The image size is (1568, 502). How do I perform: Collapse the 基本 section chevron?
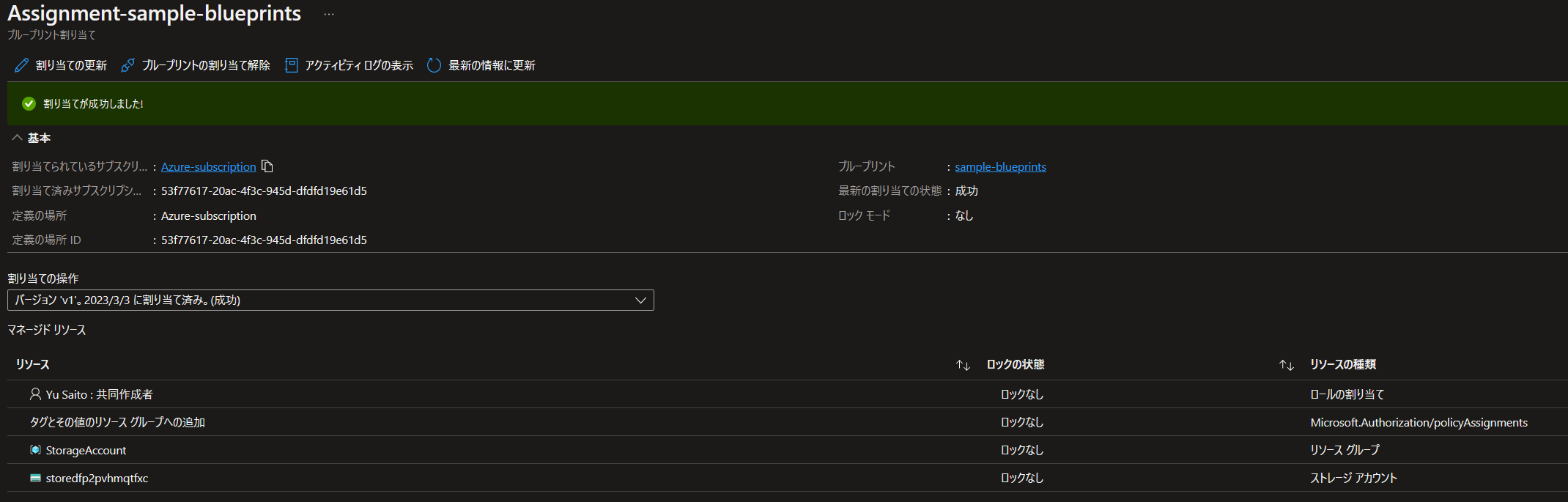tap(17, 138)
